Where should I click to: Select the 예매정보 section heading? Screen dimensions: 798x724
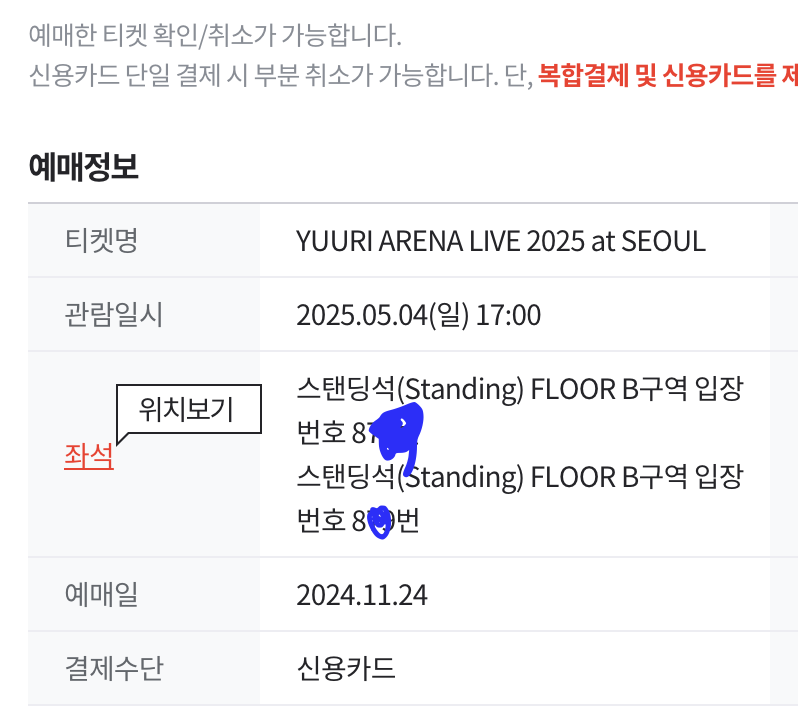click(83, 166)
